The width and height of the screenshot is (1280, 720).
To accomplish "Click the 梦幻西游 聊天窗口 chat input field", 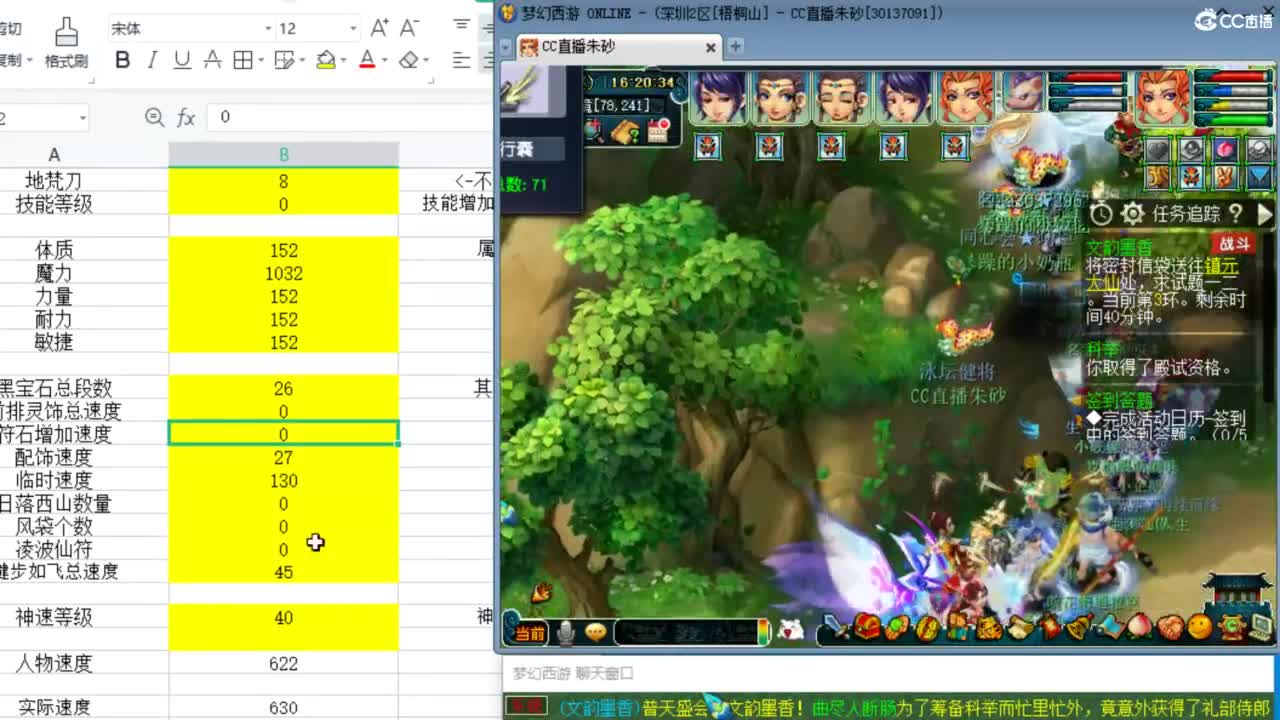I will coord(888,673).
